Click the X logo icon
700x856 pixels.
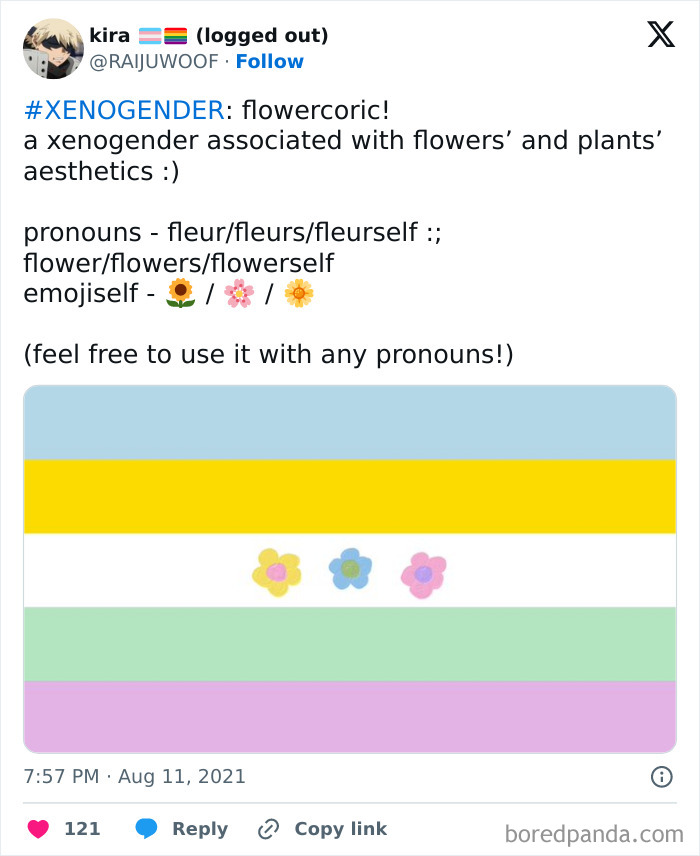coord(660,35)
